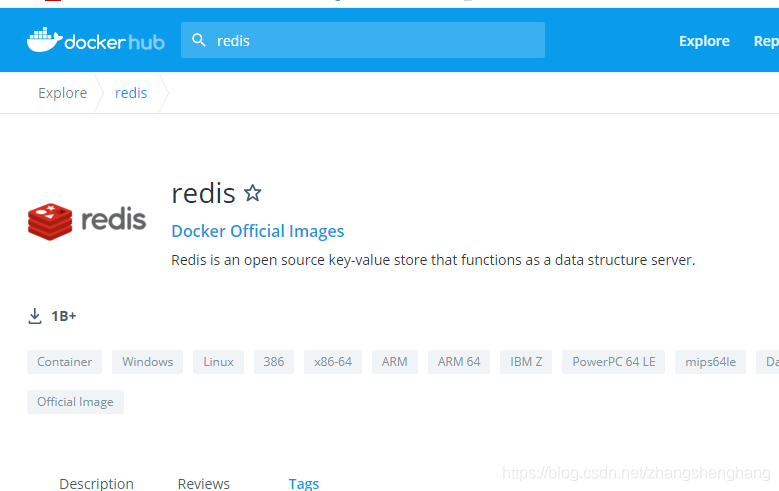Click the Linux tag chip
Screen dimensions: 779x491
(x=219, y=362)
